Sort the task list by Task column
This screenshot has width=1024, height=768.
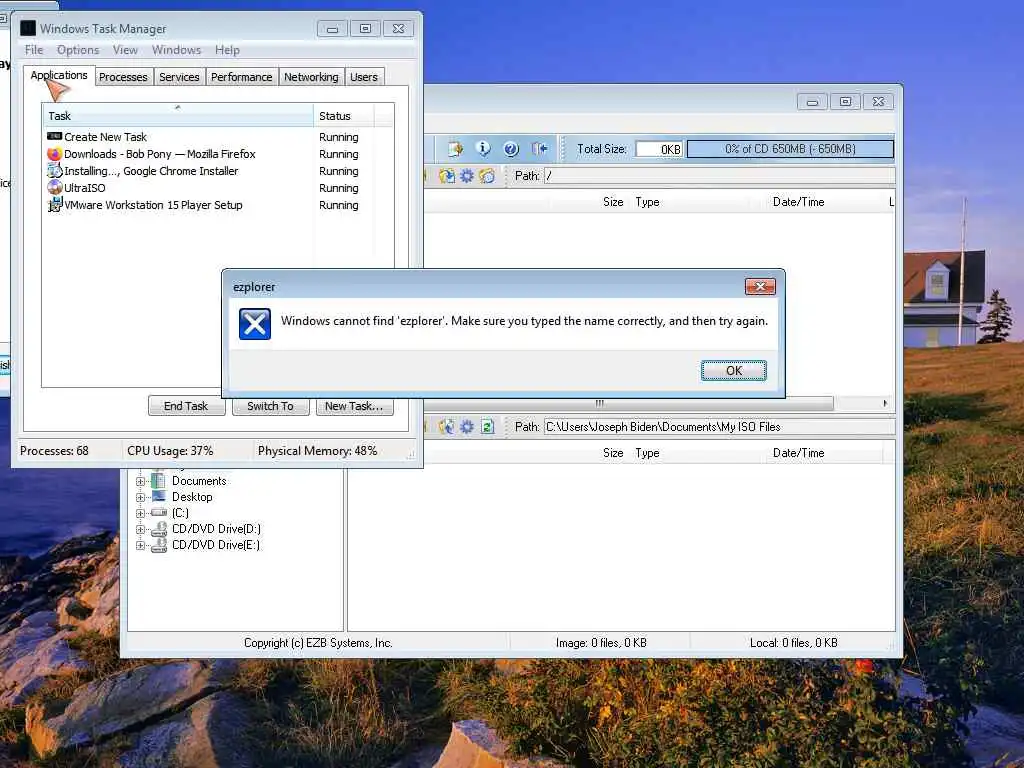click(x=178, y=116)
